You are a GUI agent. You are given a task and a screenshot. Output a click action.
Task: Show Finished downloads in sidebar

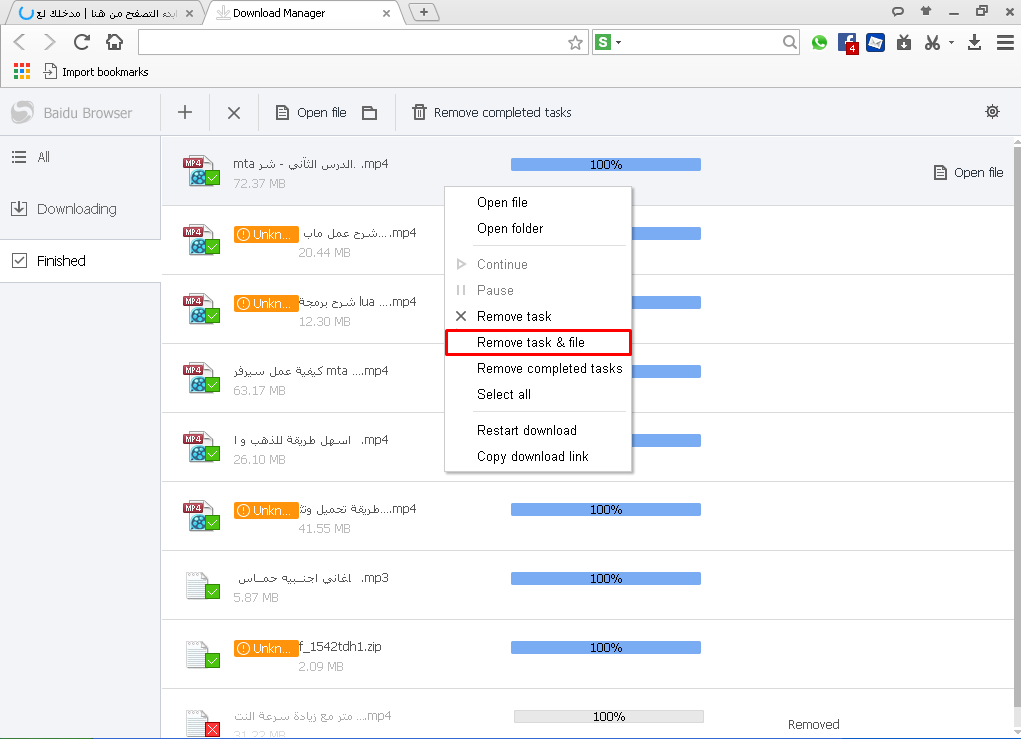80,261
